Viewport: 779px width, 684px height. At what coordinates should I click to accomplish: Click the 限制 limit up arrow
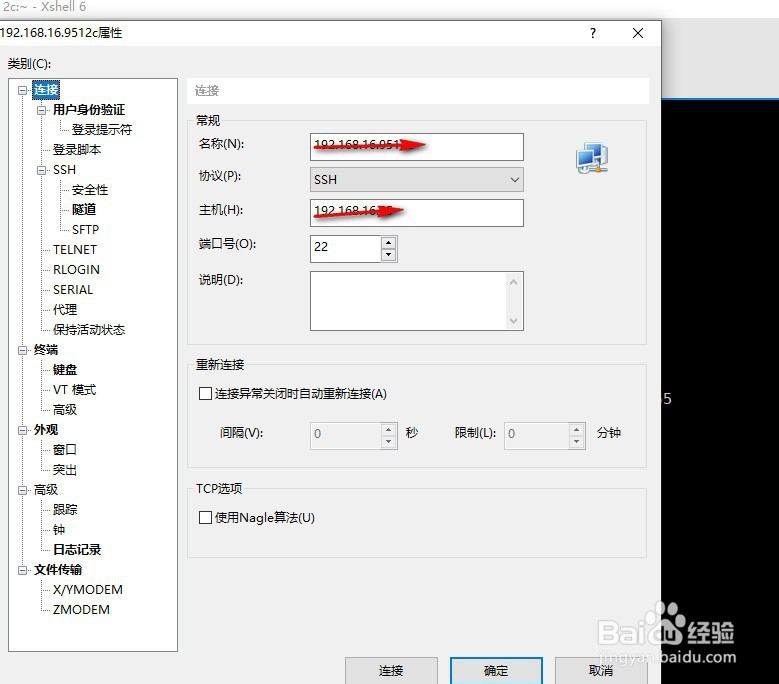click(x=576, y=429)
